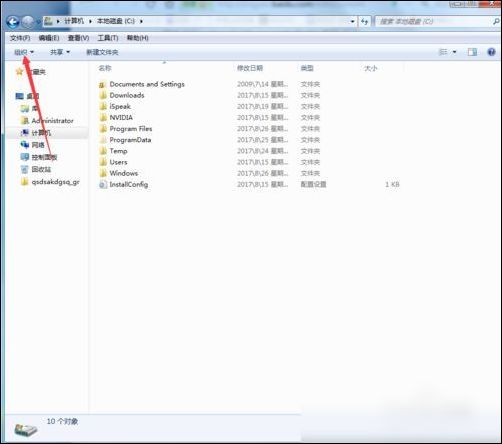Click the refresh icon beside address bar
This screenshot has height=444, width=502.
tap(365, 22)
